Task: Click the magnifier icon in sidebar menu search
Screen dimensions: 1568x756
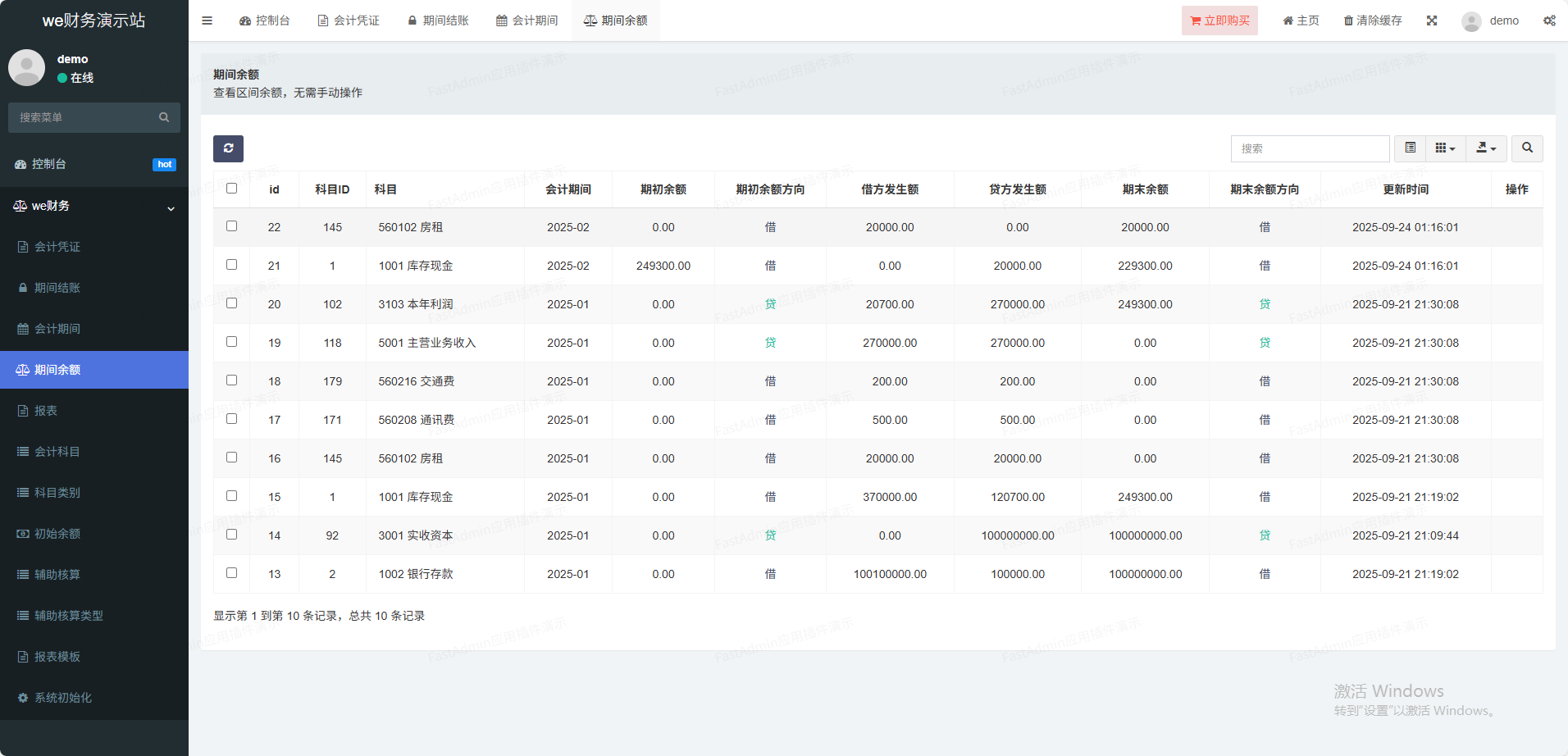Action: pos(164,117)
